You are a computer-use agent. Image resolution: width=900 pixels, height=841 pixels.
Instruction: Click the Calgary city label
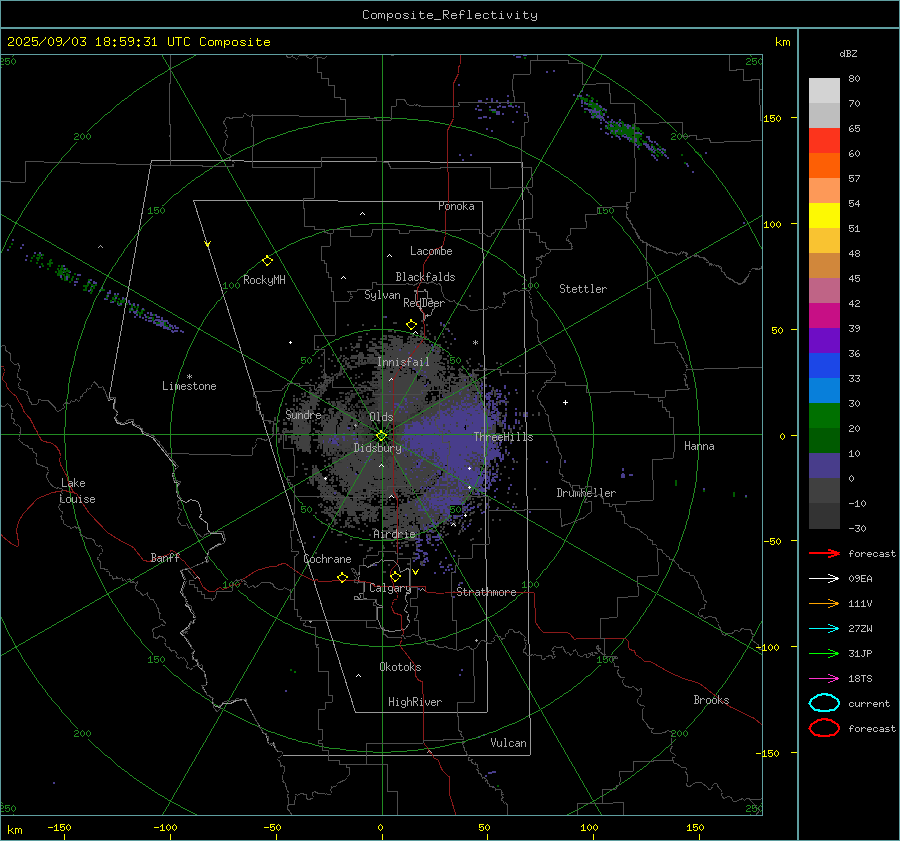(x=390, y=588)
